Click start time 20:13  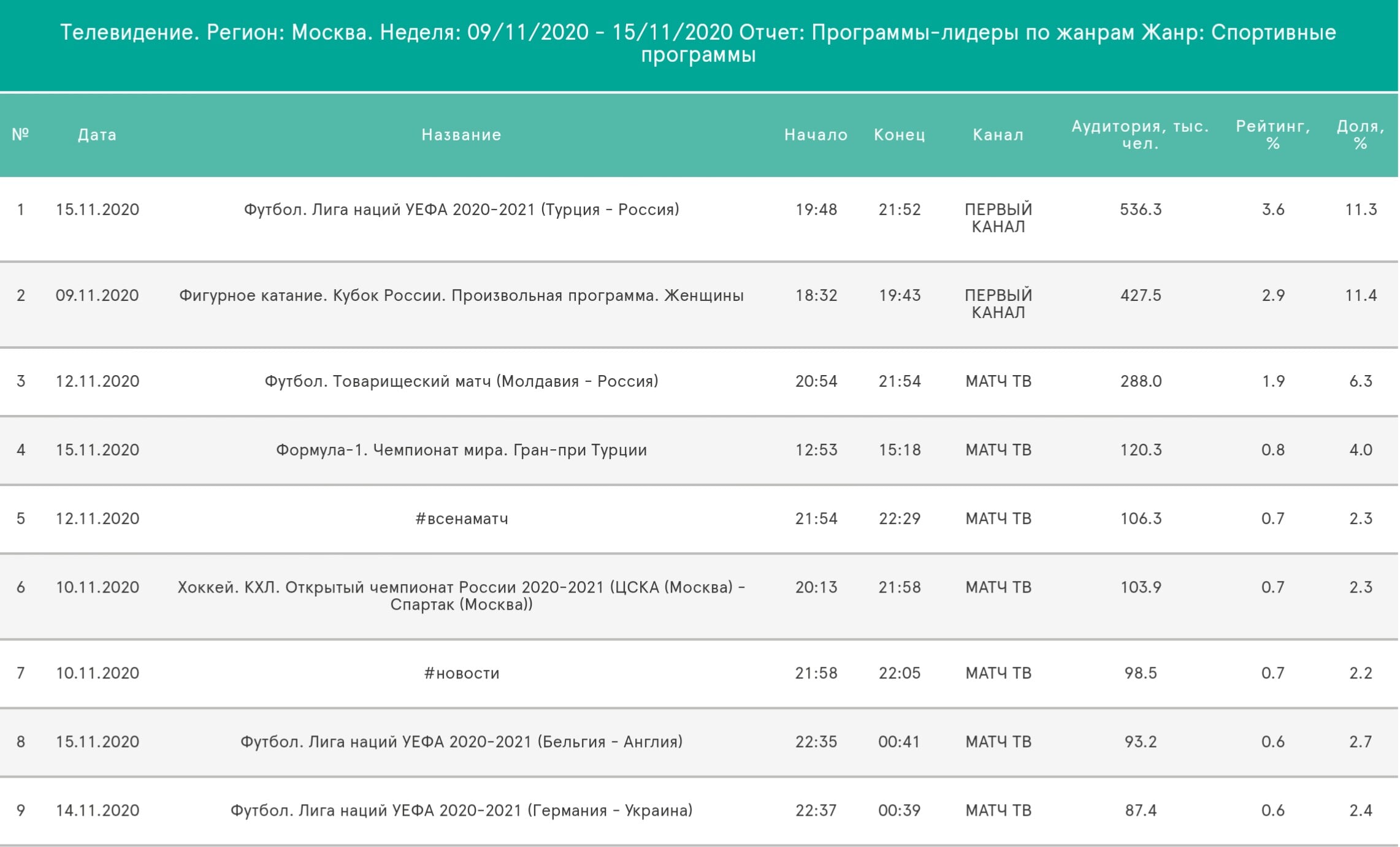coord(816,587)
